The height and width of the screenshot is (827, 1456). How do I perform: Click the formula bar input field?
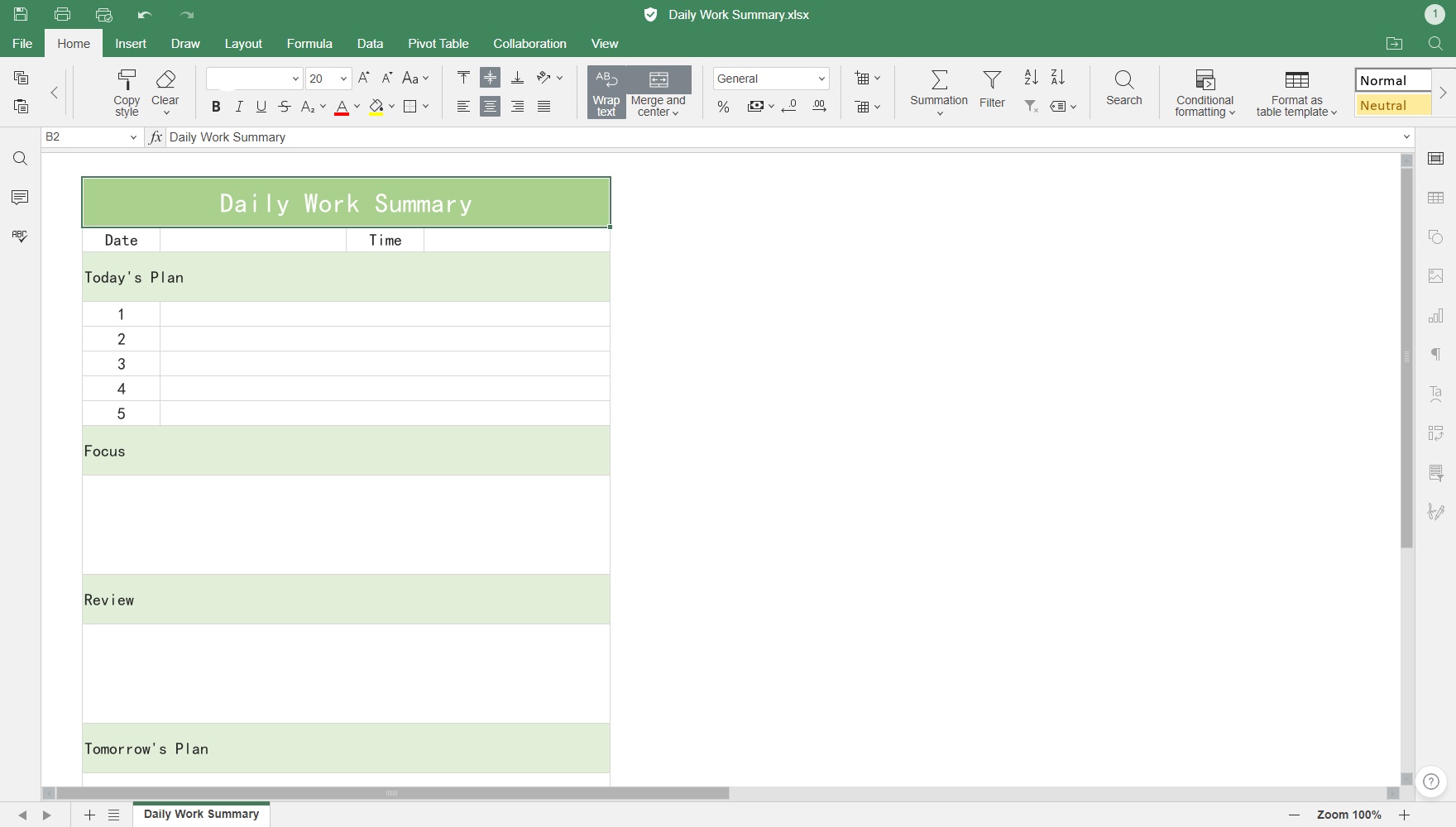tap(778, 137)
